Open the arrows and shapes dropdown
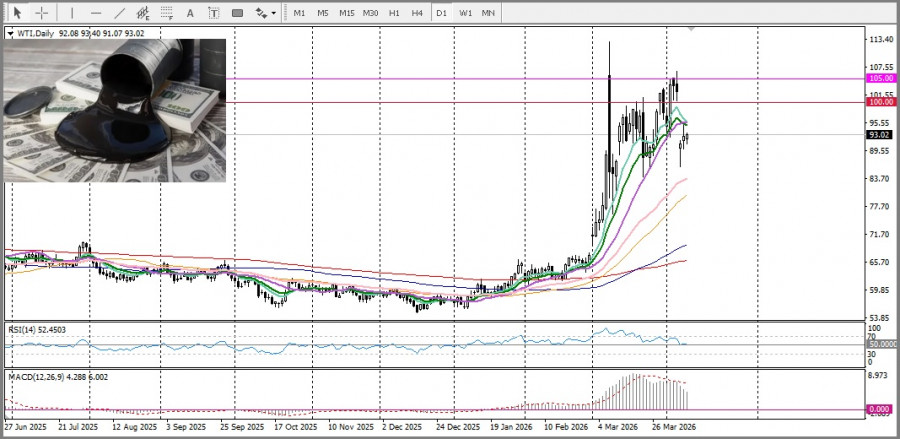Viewport: 900px width, 439px height. click(x=265, y=13)
